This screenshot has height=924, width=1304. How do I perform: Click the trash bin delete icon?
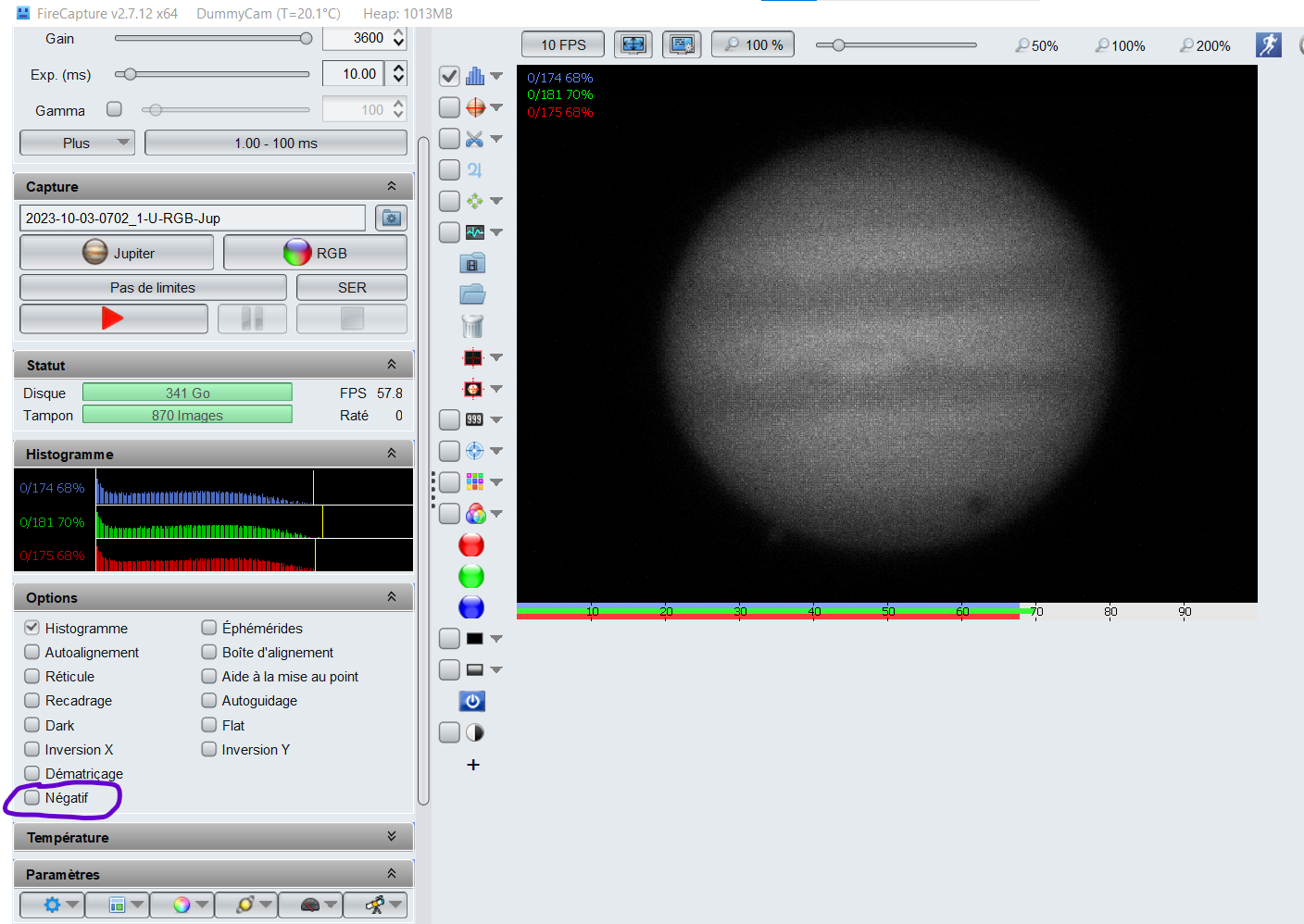pos(472,326)
